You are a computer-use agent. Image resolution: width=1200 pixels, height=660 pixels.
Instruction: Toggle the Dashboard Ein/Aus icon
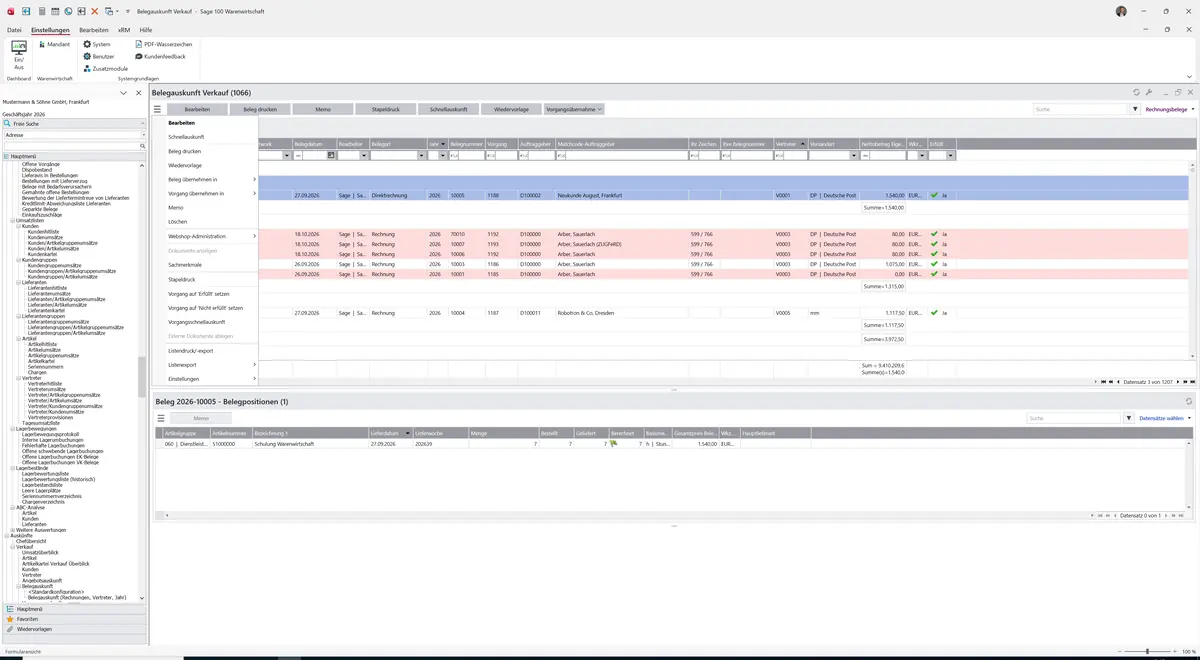coord(18,55)
